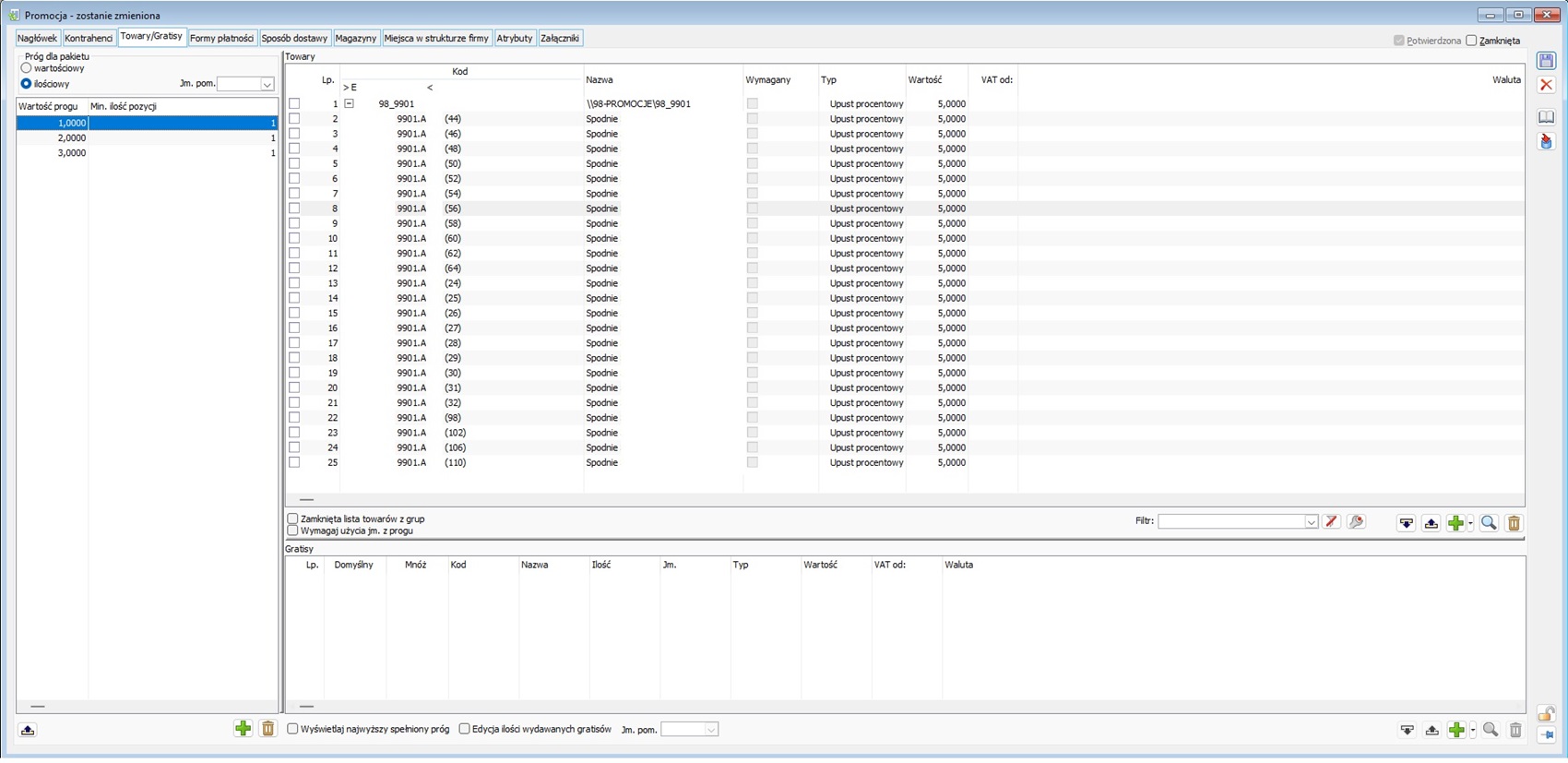Viewport: 1568px width, 763px height.
Task: Clear the filter using the red funnel icon
Action: click(1331, 522)
